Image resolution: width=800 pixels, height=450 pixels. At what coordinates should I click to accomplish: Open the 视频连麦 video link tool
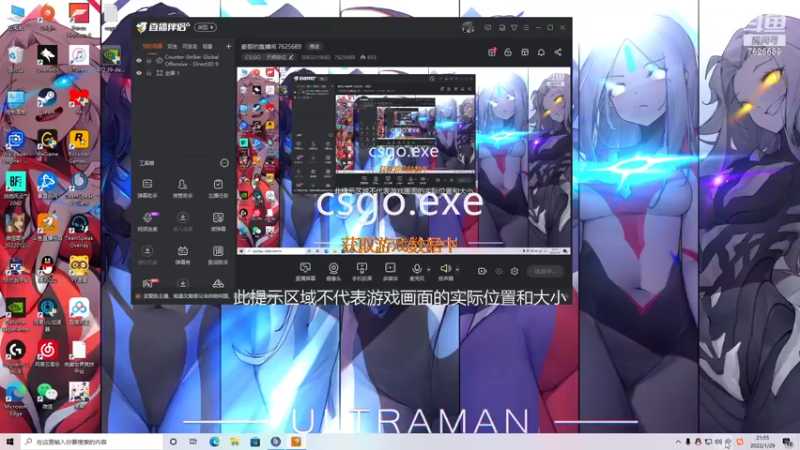click(147, 221)
